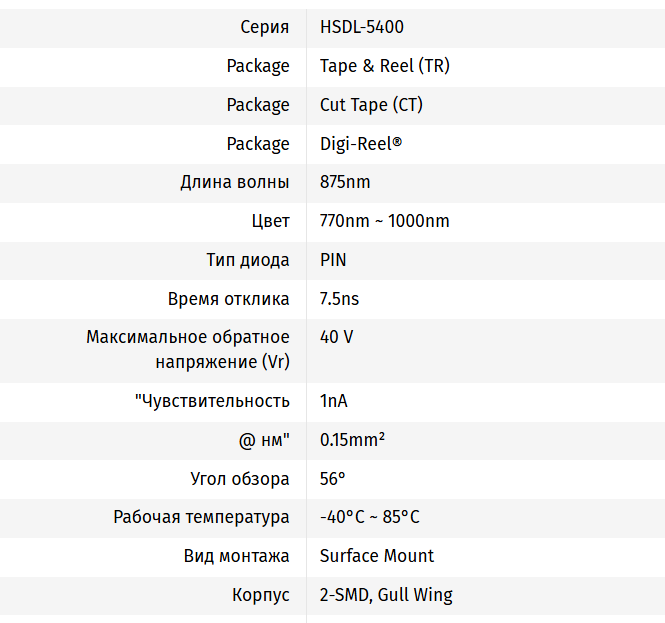Click the 40 V reverse voltage value

coord(336,337)
